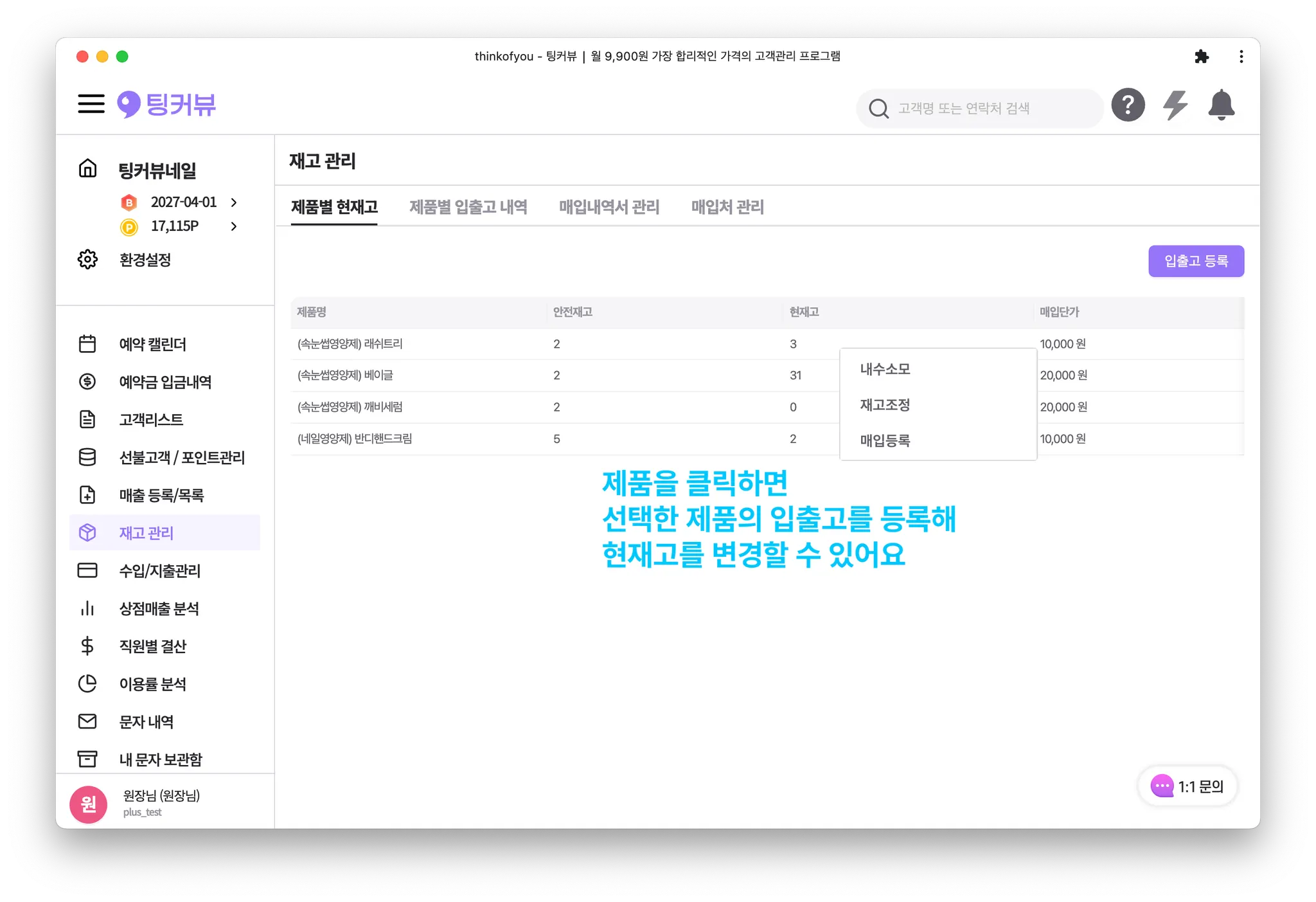Open the home icon beside 팅커뷰네일
The width and height of the screenshot is (1316, 902).
87,168
